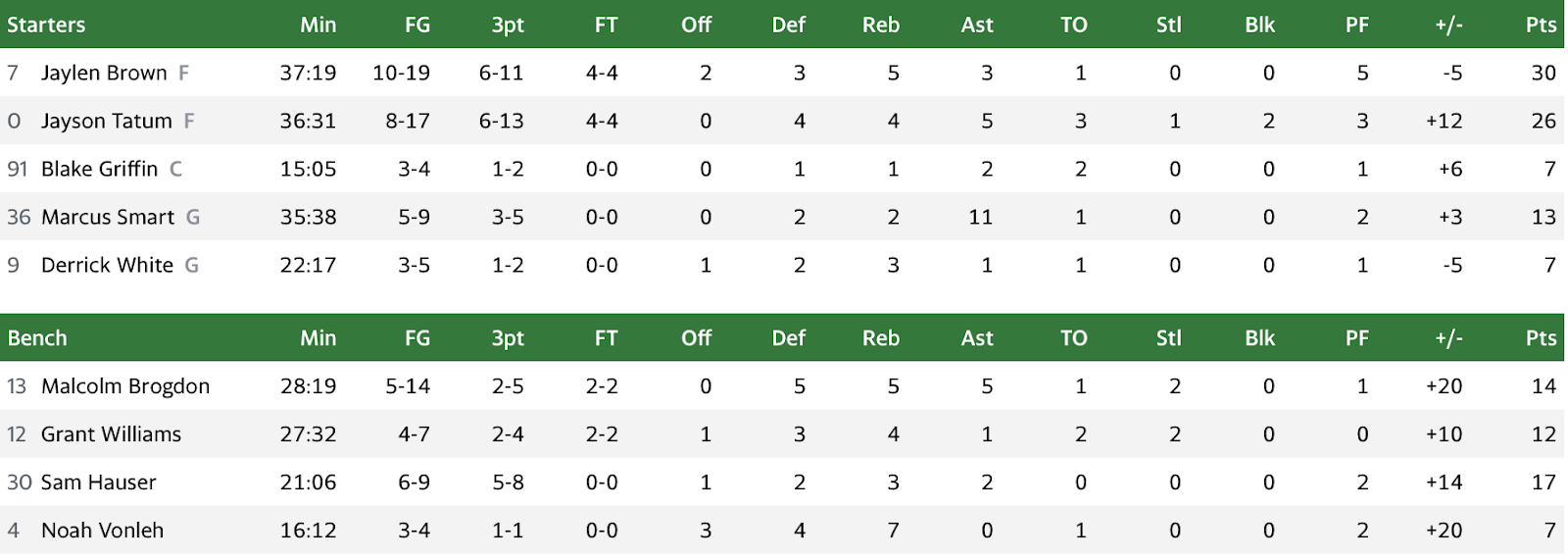Click the Bench +/- column header
The height and width of the screenshot is (559, 1568).
pyautogui.click(x=1448, y=338)
